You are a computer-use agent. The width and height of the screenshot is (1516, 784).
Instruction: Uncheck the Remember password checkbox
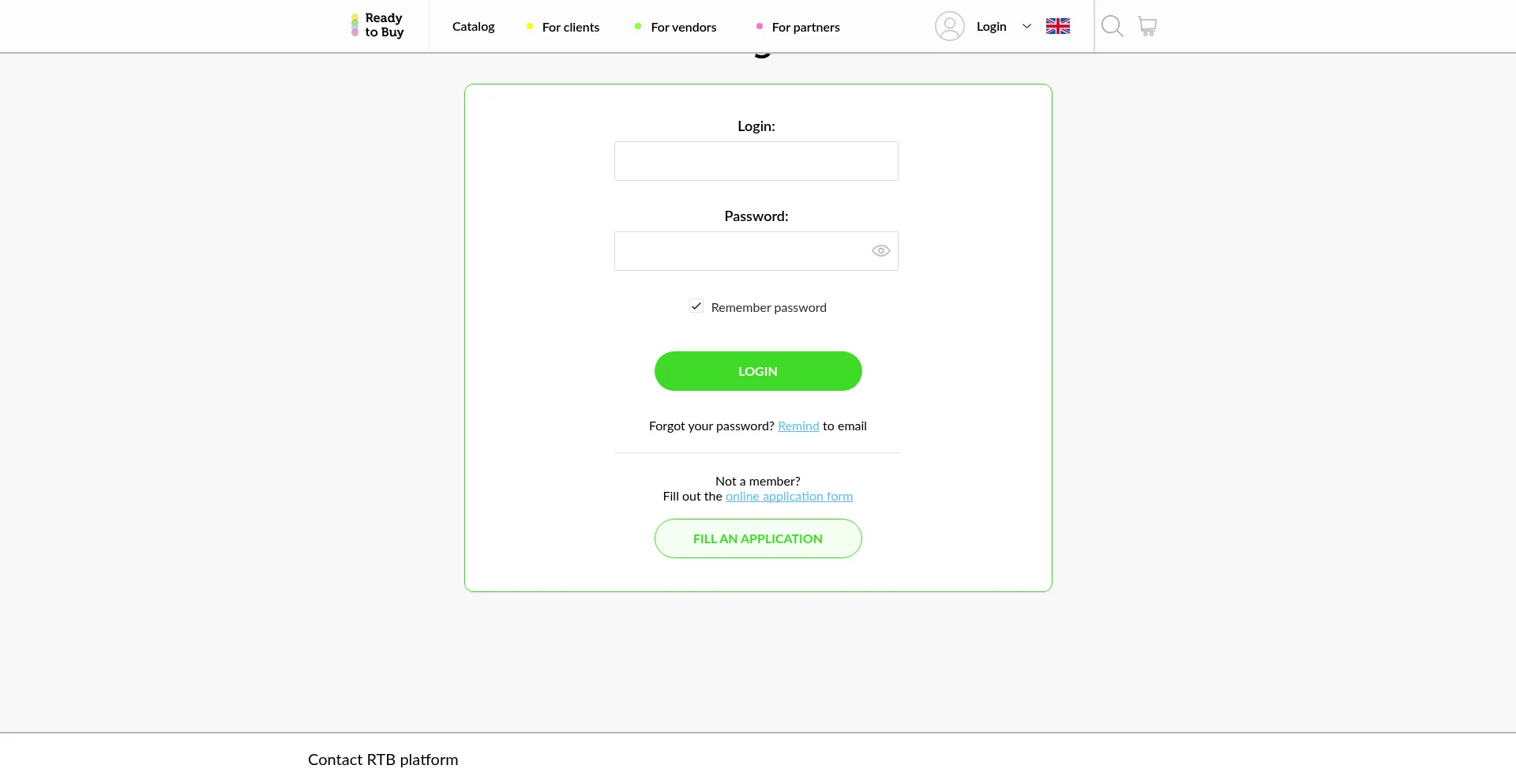click(x=696, y=306)
